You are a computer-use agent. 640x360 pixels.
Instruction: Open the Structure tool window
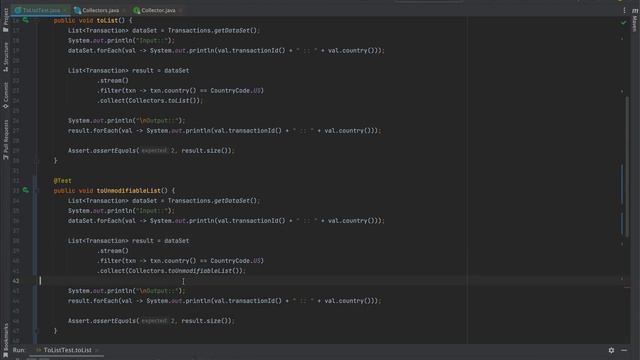pos(5,57)
